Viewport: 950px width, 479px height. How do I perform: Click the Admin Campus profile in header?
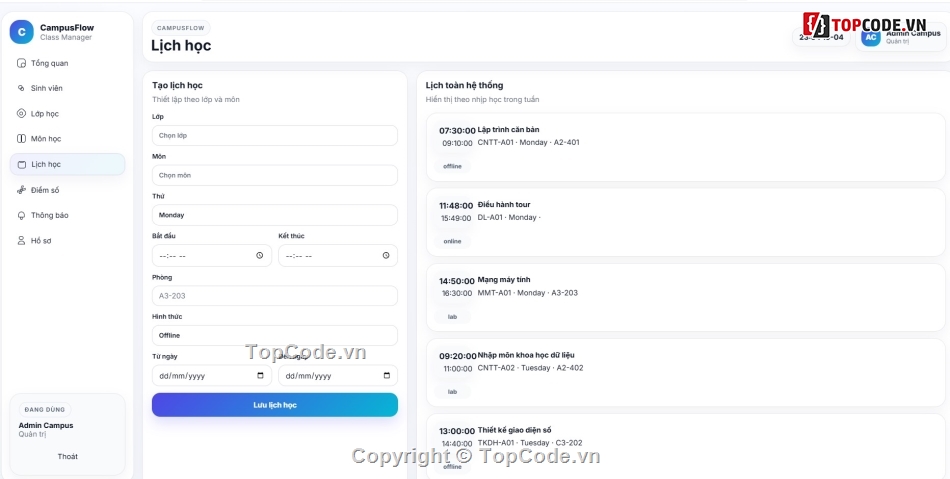(901, 38)
